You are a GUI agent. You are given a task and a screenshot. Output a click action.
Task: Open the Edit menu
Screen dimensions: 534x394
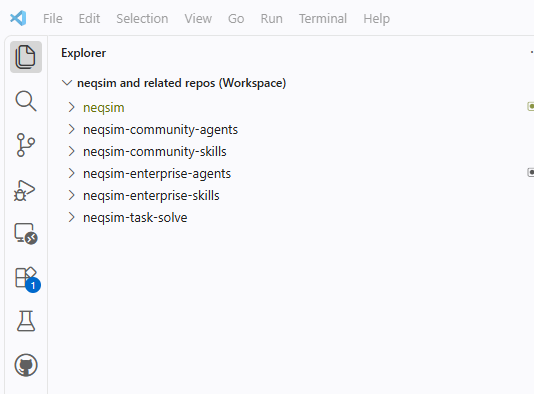89,18
